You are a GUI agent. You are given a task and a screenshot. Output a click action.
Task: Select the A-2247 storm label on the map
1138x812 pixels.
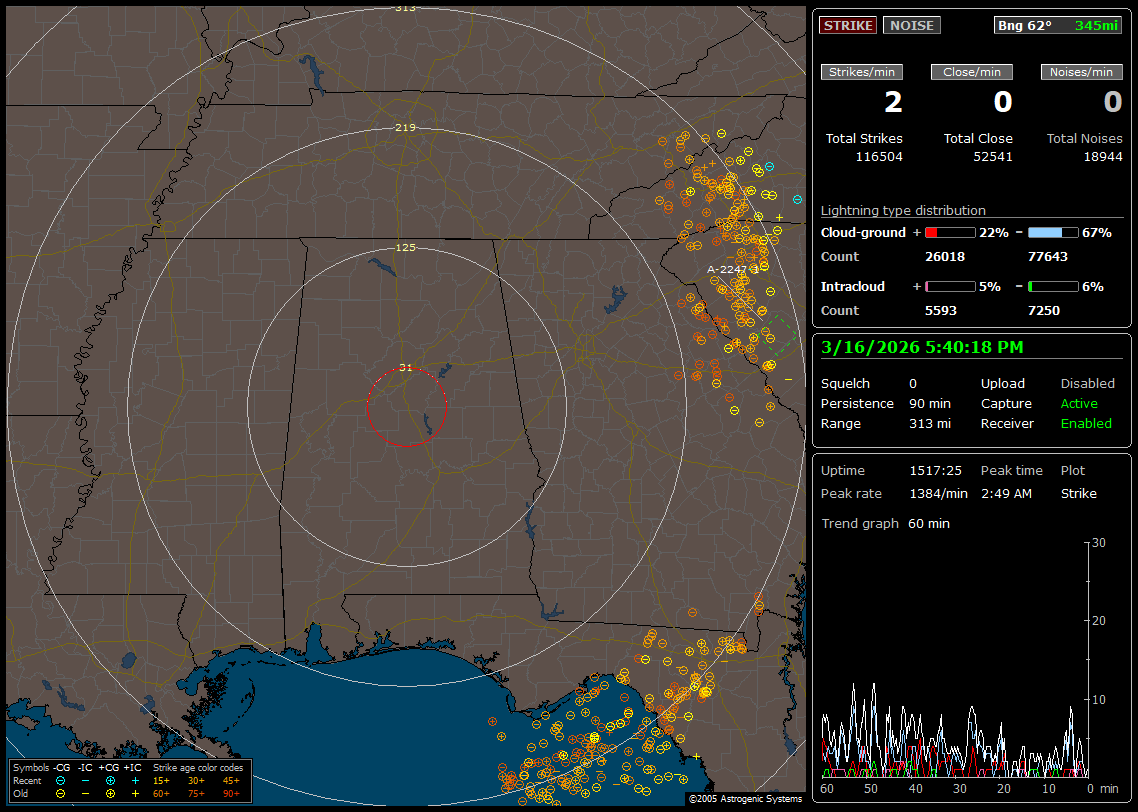(728, 269)
